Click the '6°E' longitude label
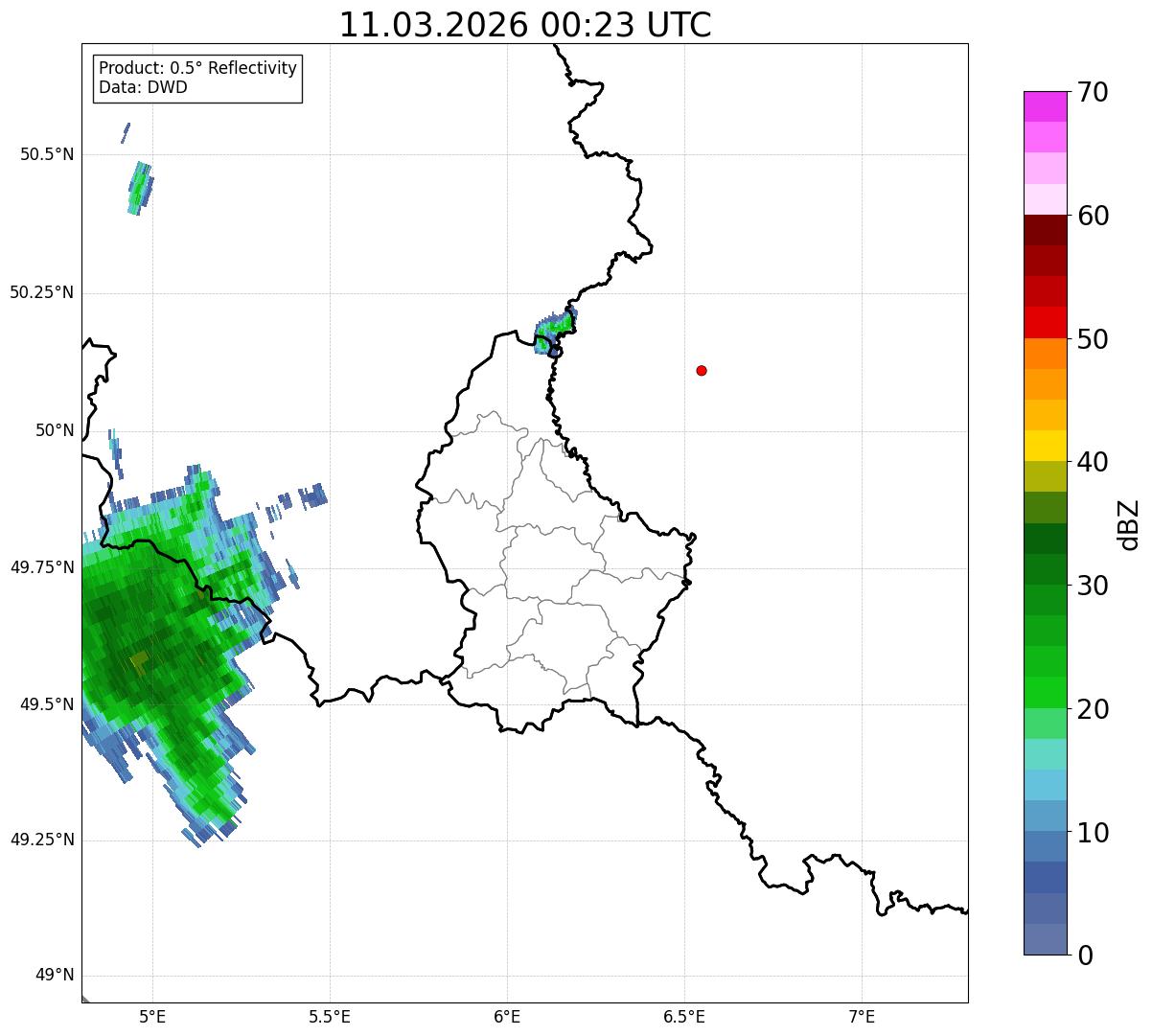This screenshot has width=1152, height=1036. [507, 1017]
